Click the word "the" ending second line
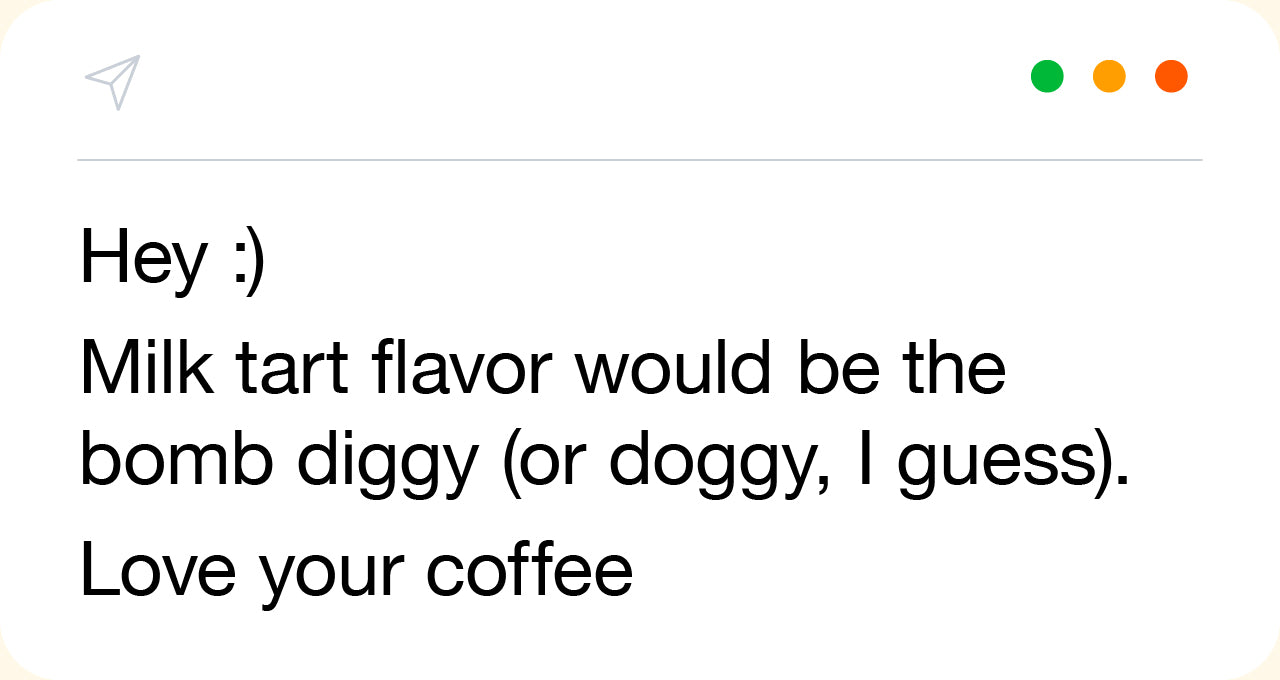The image size is (1280, 680). tap(954, 368)
